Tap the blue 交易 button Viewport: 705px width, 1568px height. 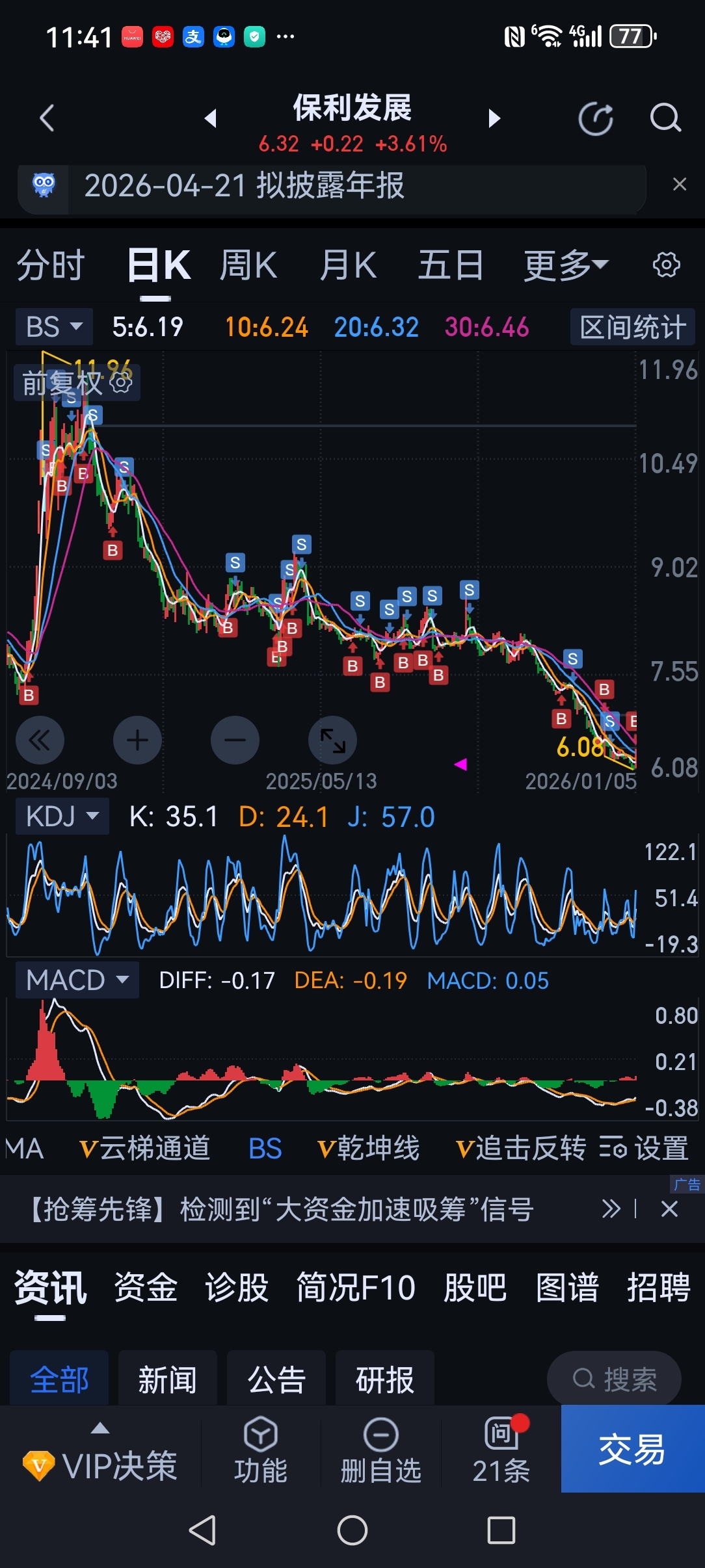(x=633, y=1449)
